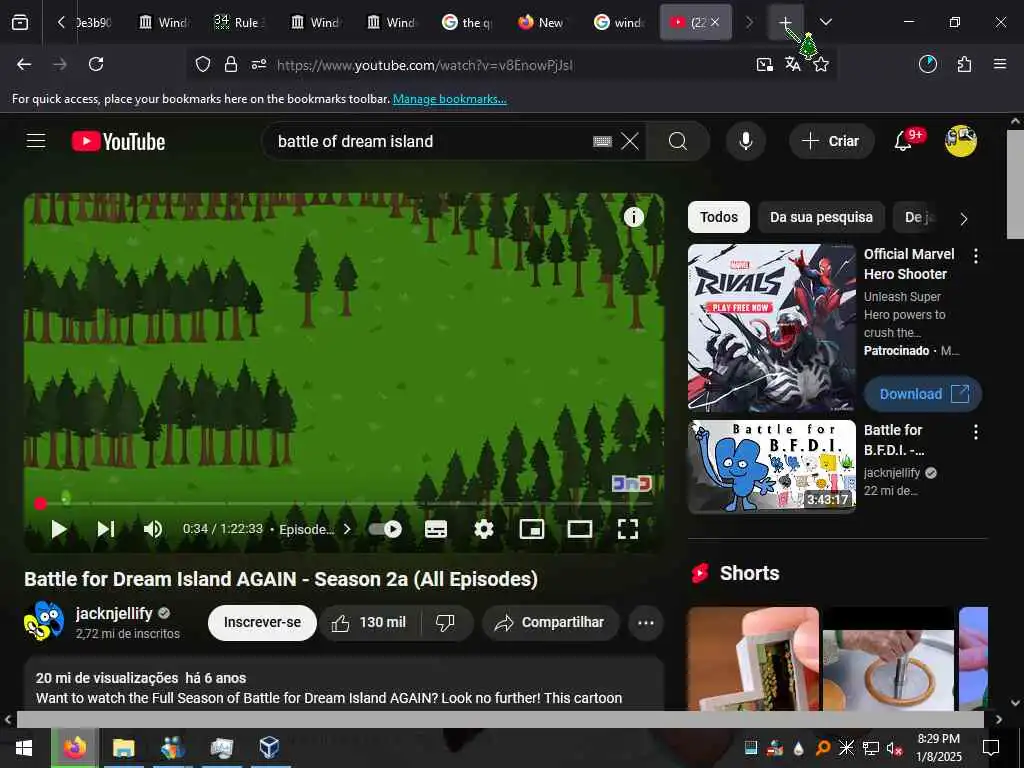Switch to miniplayer mode
Image resolution: width=1024 pixels, height=768 pixels.
click(x=532, y=529)
